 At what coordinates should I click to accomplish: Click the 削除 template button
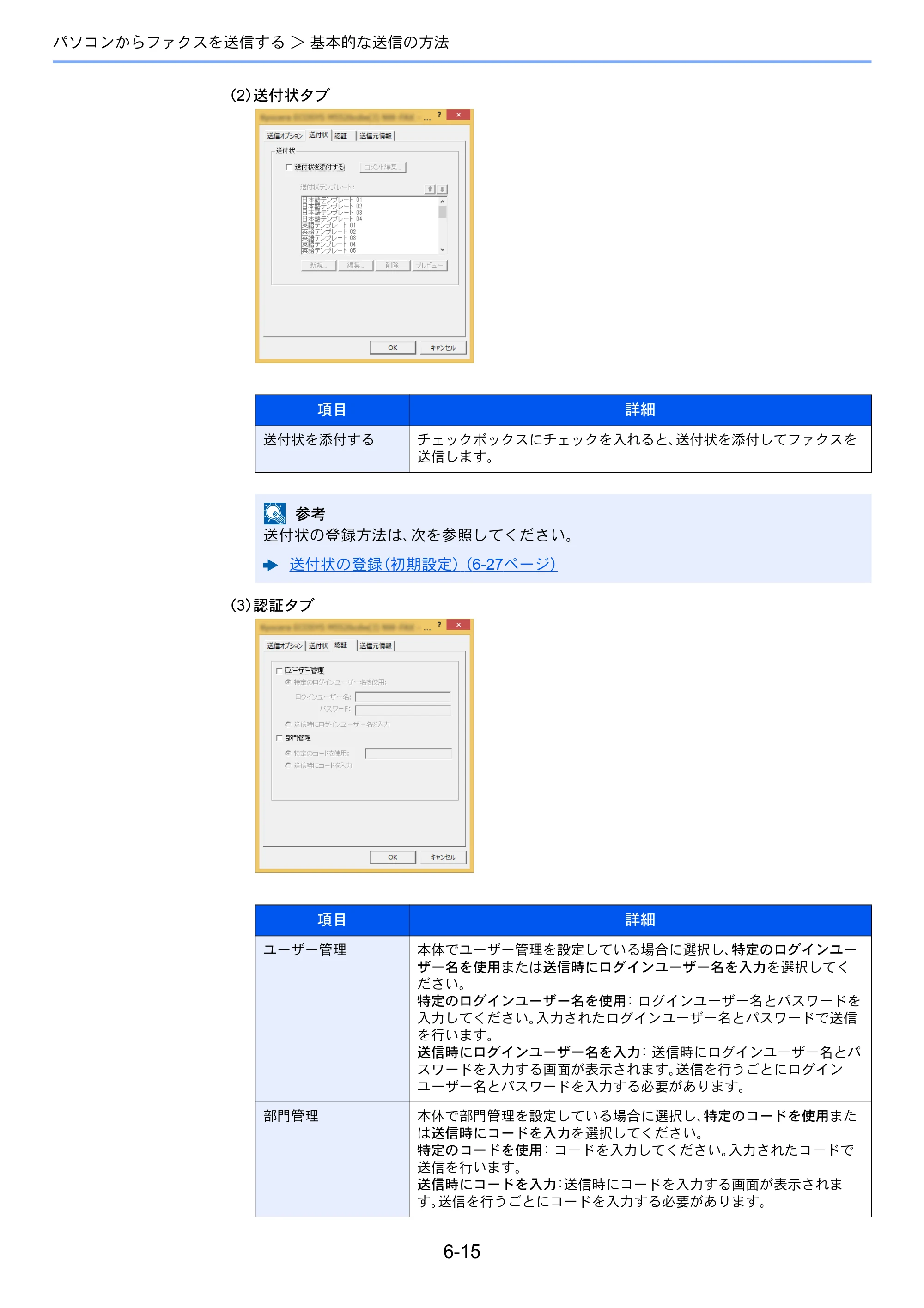tap(393, 266)
